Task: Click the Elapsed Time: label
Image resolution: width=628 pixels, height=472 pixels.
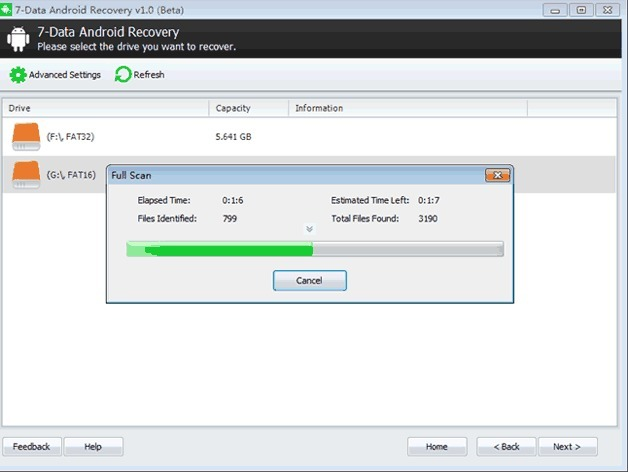Action: coord(164,200)
